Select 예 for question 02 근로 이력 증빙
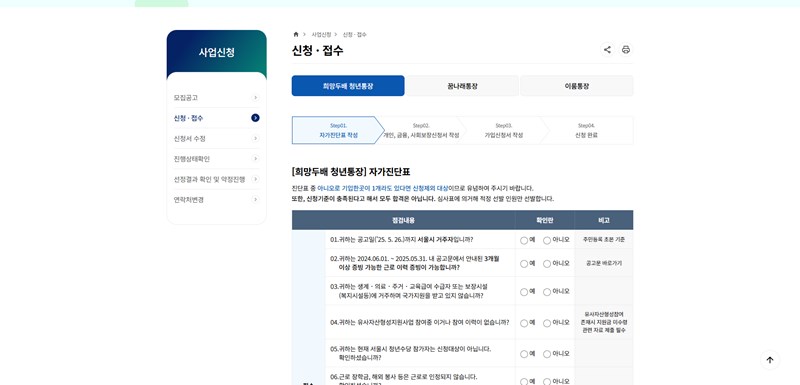The image size is (800, 385). 524,264
